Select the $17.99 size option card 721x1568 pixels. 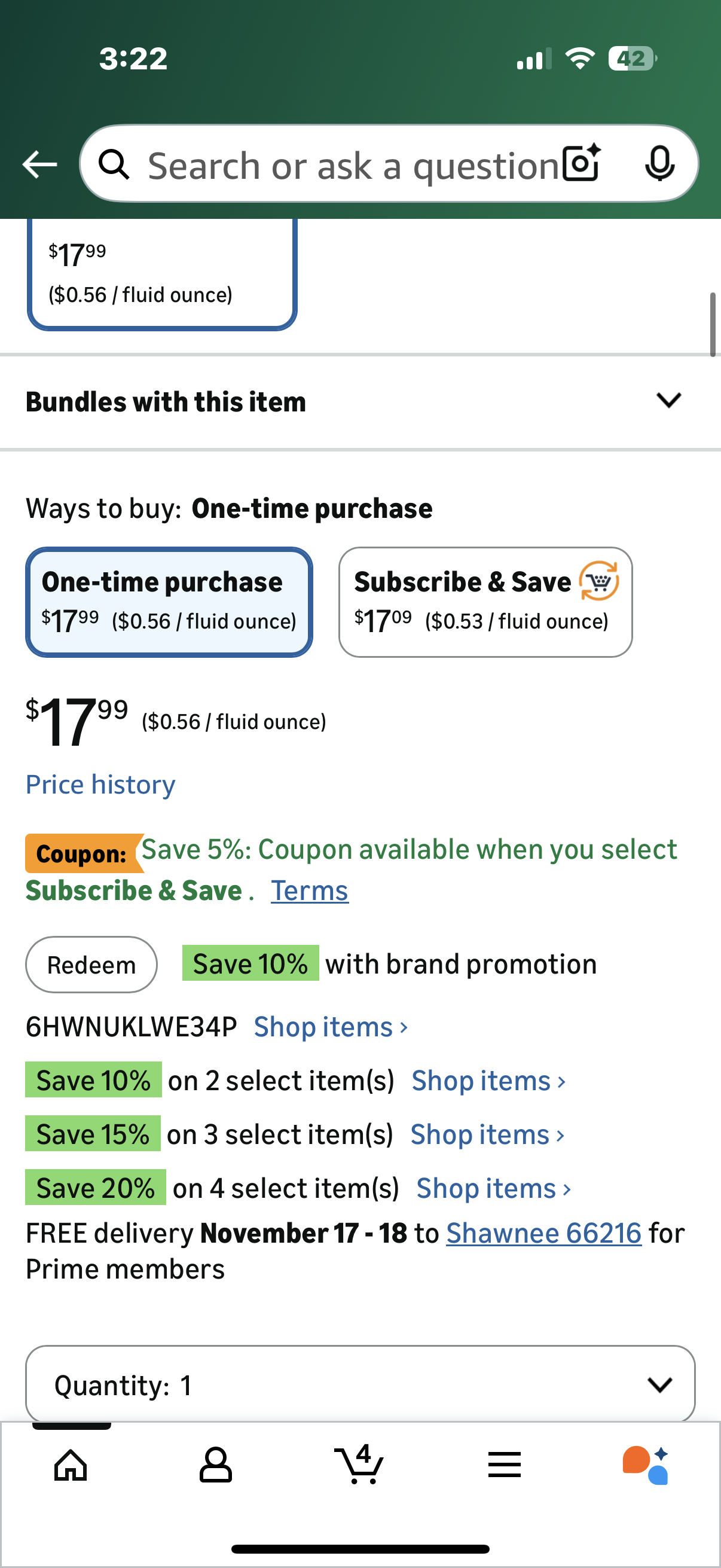click(x=162, y=274)
